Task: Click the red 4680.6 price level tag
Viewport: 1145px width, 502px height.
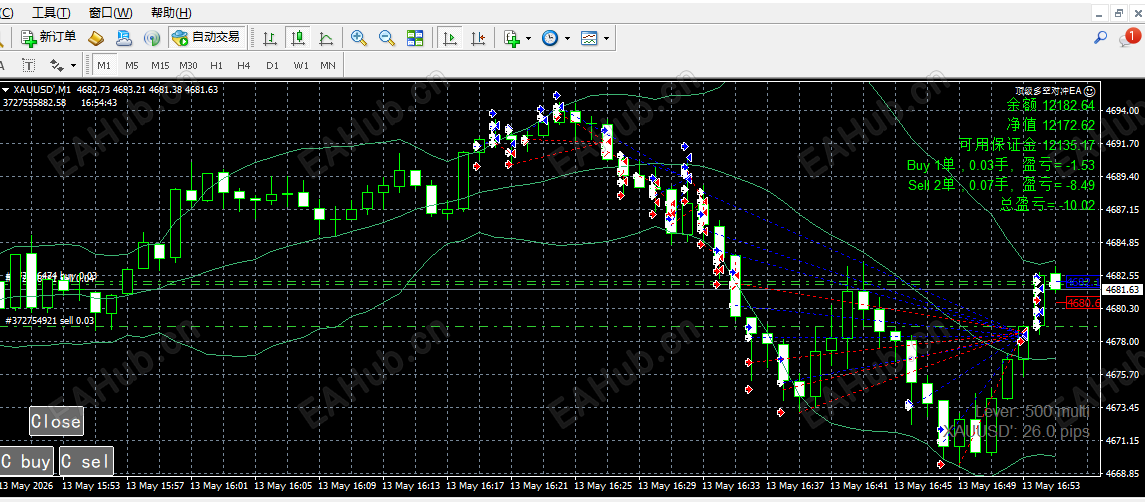Action: (x=1084, y=303)
